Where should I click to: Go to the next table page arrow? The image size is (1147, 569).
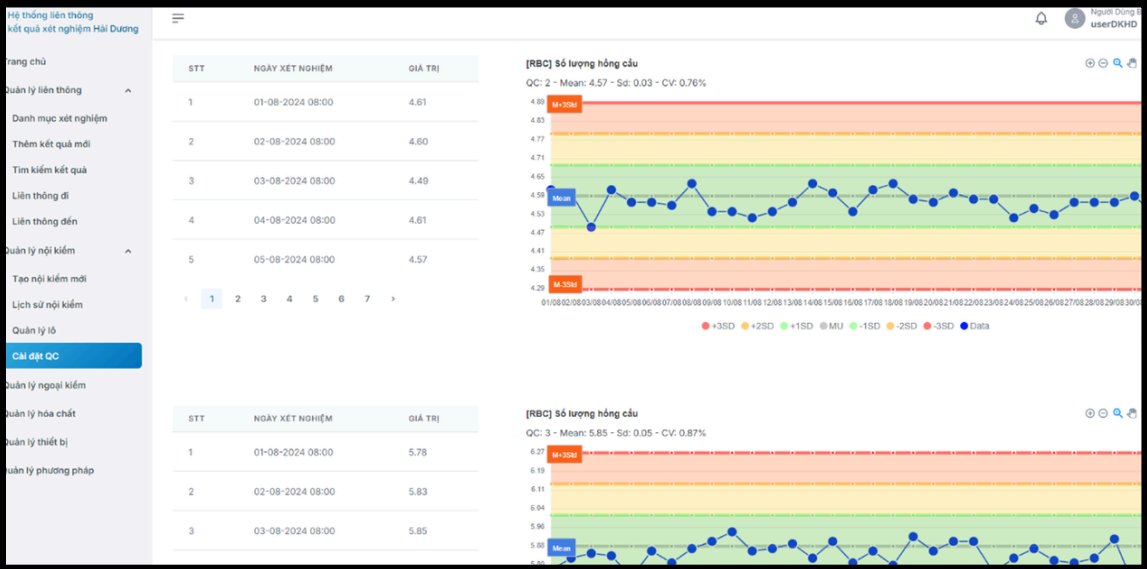point(393,298)
